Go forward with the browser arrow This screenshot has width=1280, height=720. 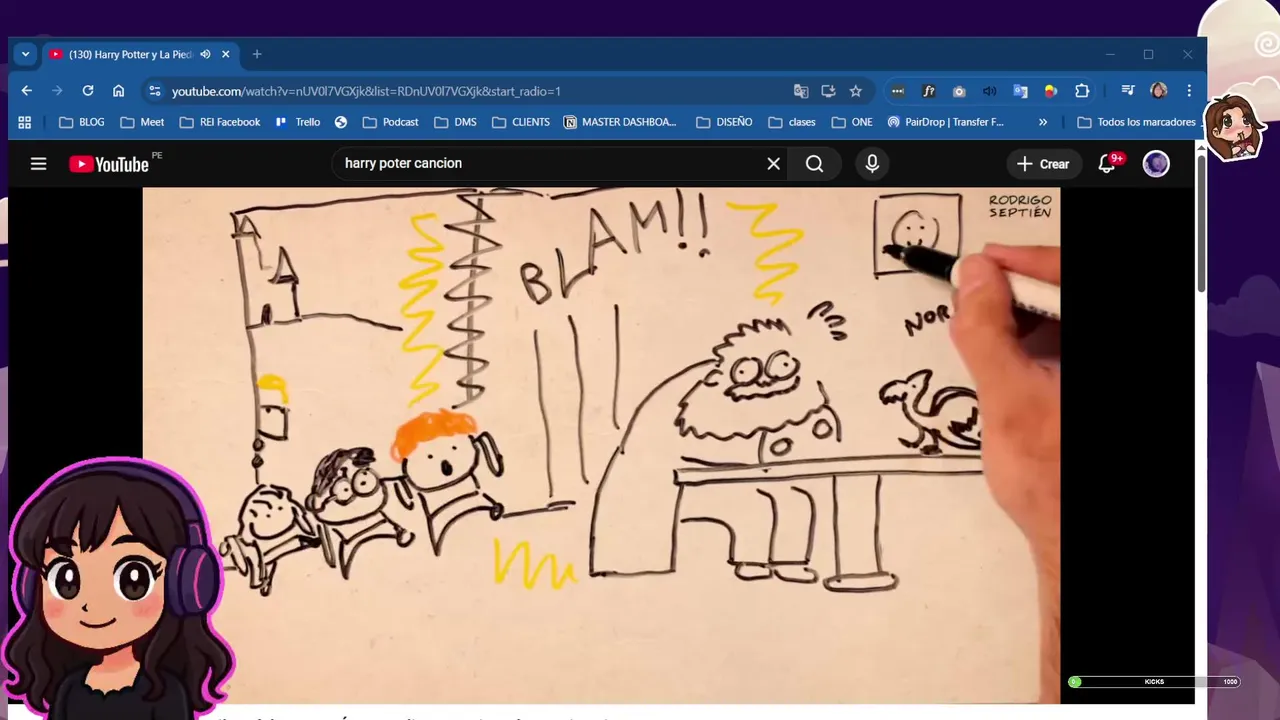pyautogui.click(x=57, y=91)
